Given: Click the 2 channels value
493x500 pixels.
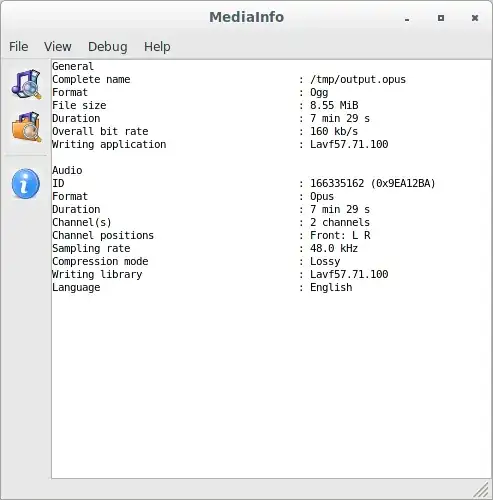Looking at the screenshot, I should pos(340,222).
